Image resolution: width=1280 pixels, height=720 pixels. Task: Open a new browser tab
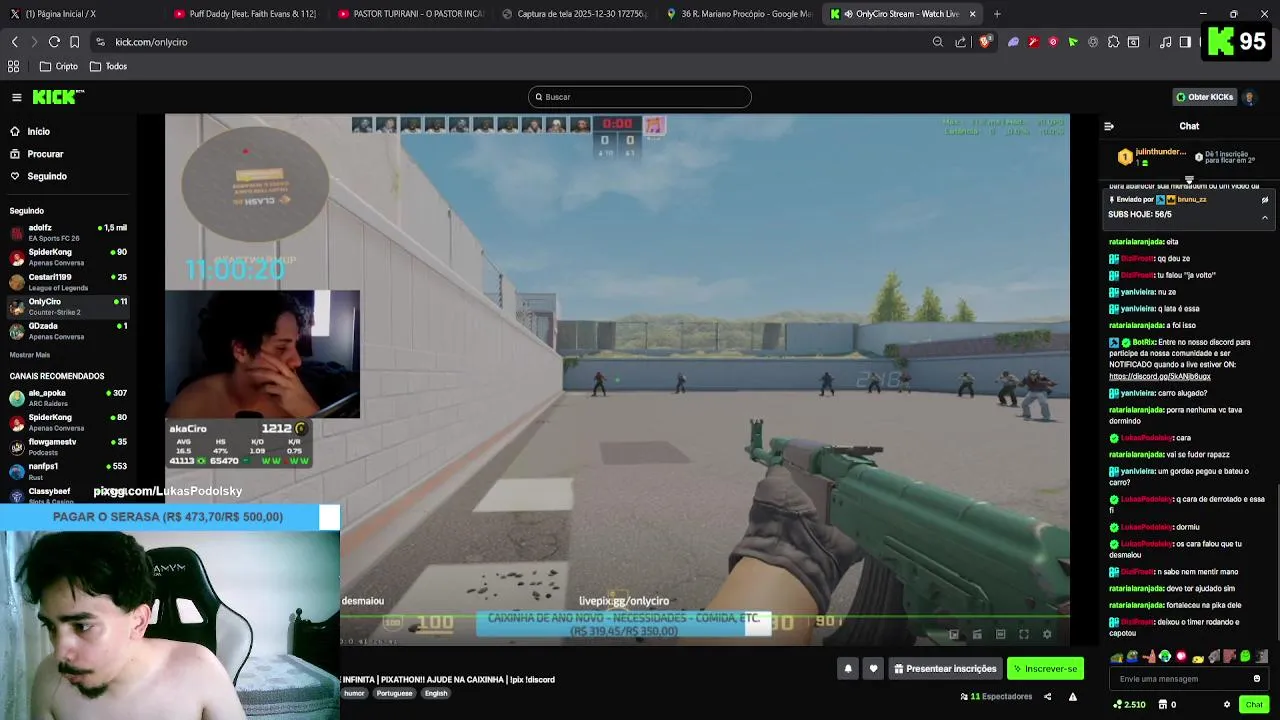(997, 14)
